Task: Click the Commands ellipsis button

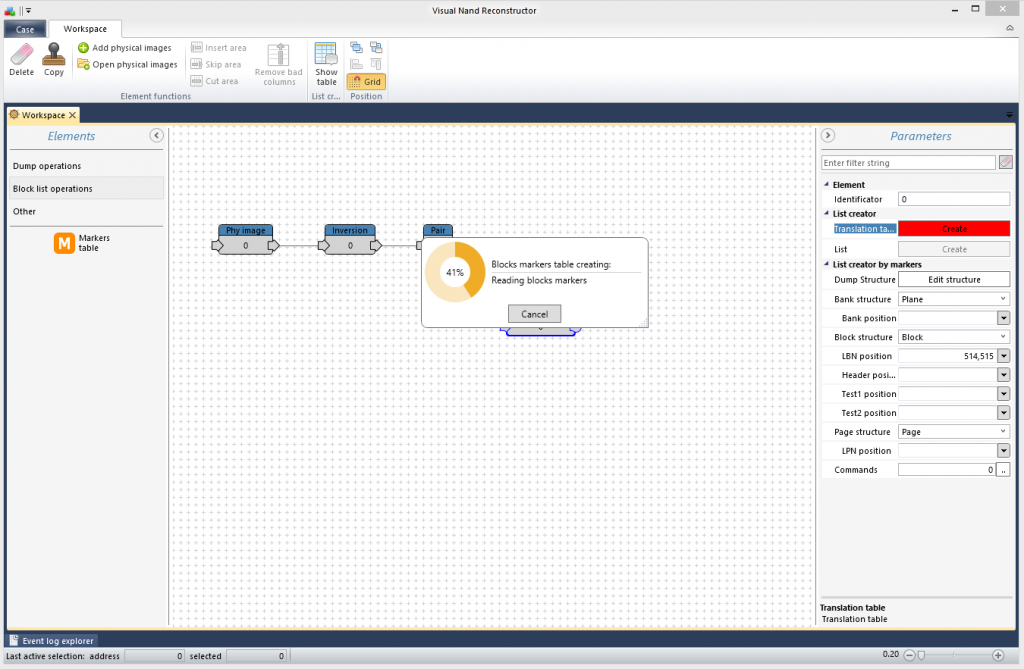Action: click(1003, 470)
